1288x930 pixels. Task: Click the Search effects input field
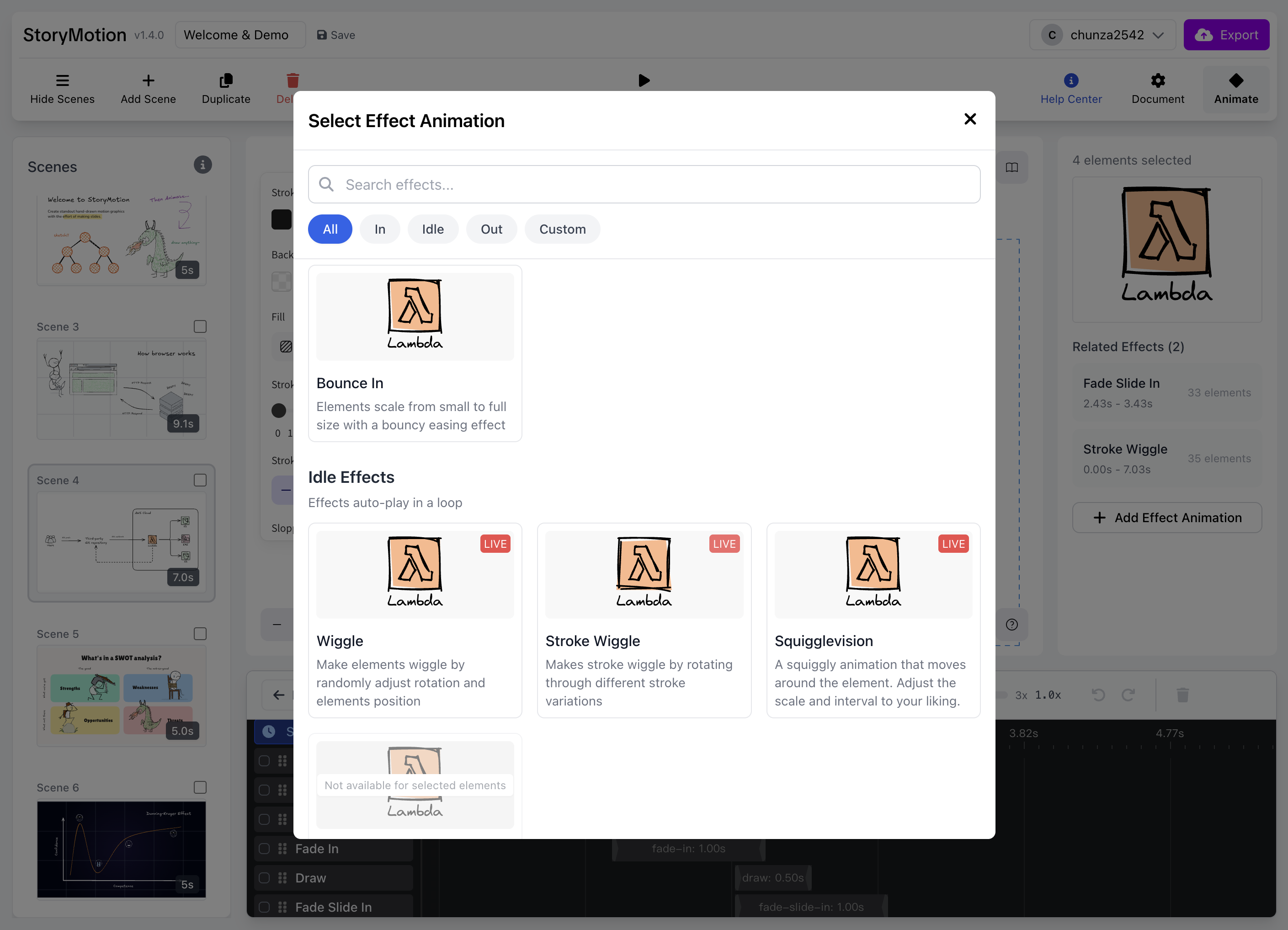(x=644, y=184)
